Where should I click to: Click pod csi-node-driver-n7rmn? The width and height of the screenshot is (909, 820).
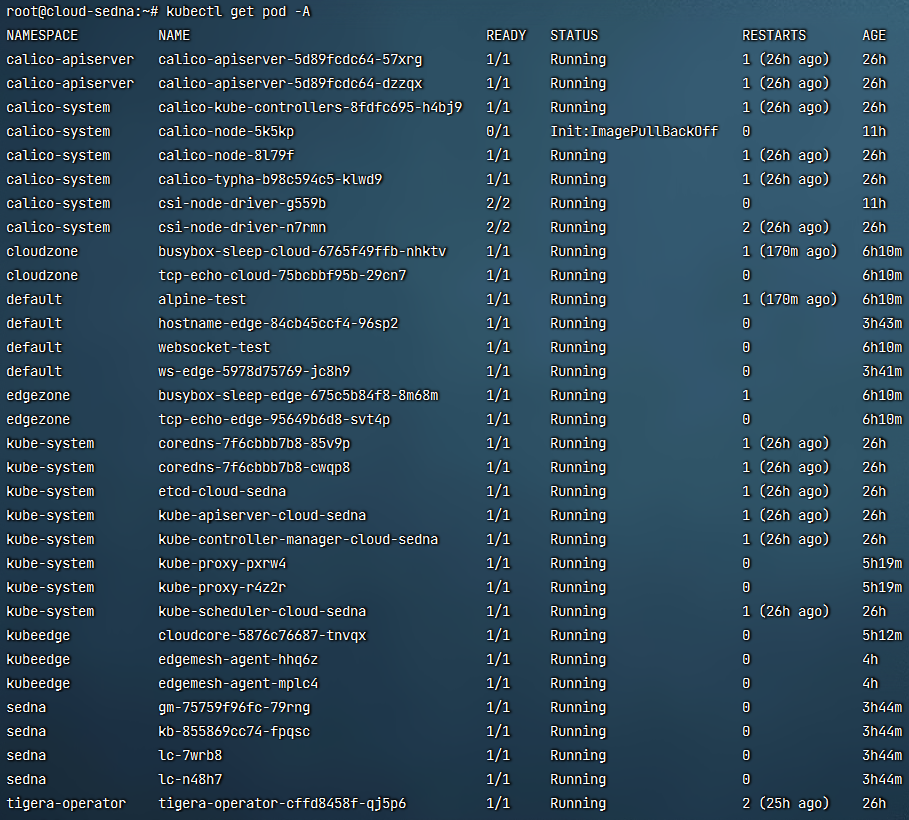(242, 227)
